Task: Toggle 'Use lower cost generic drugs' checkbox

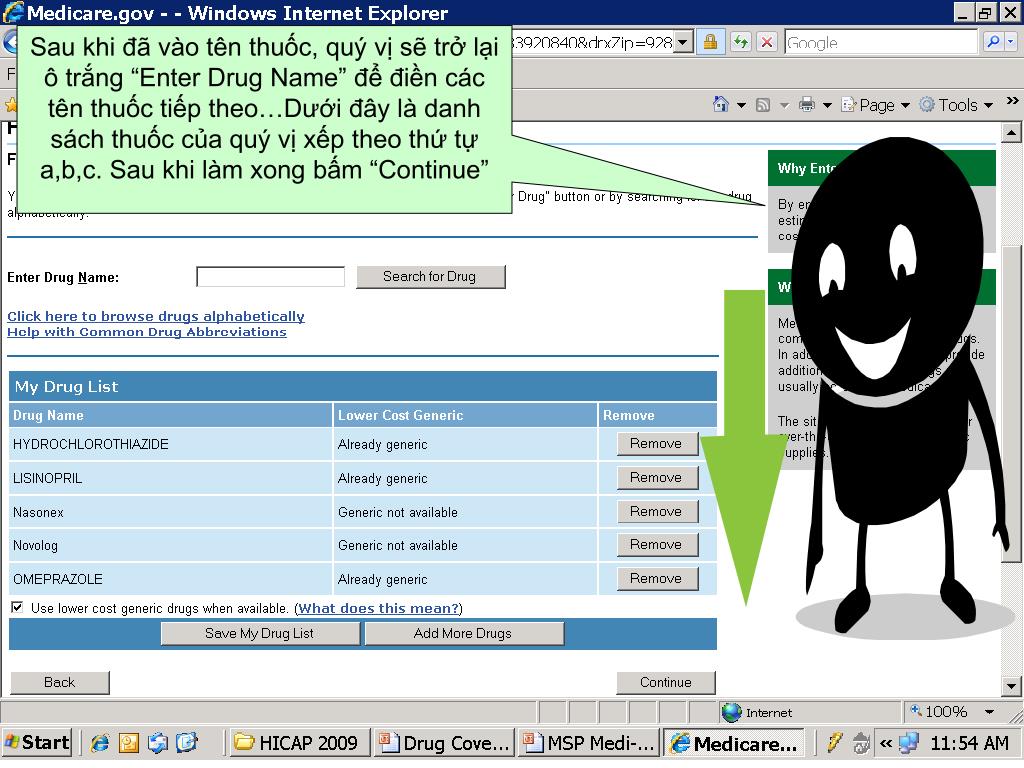Action: [x=17, y=607]
